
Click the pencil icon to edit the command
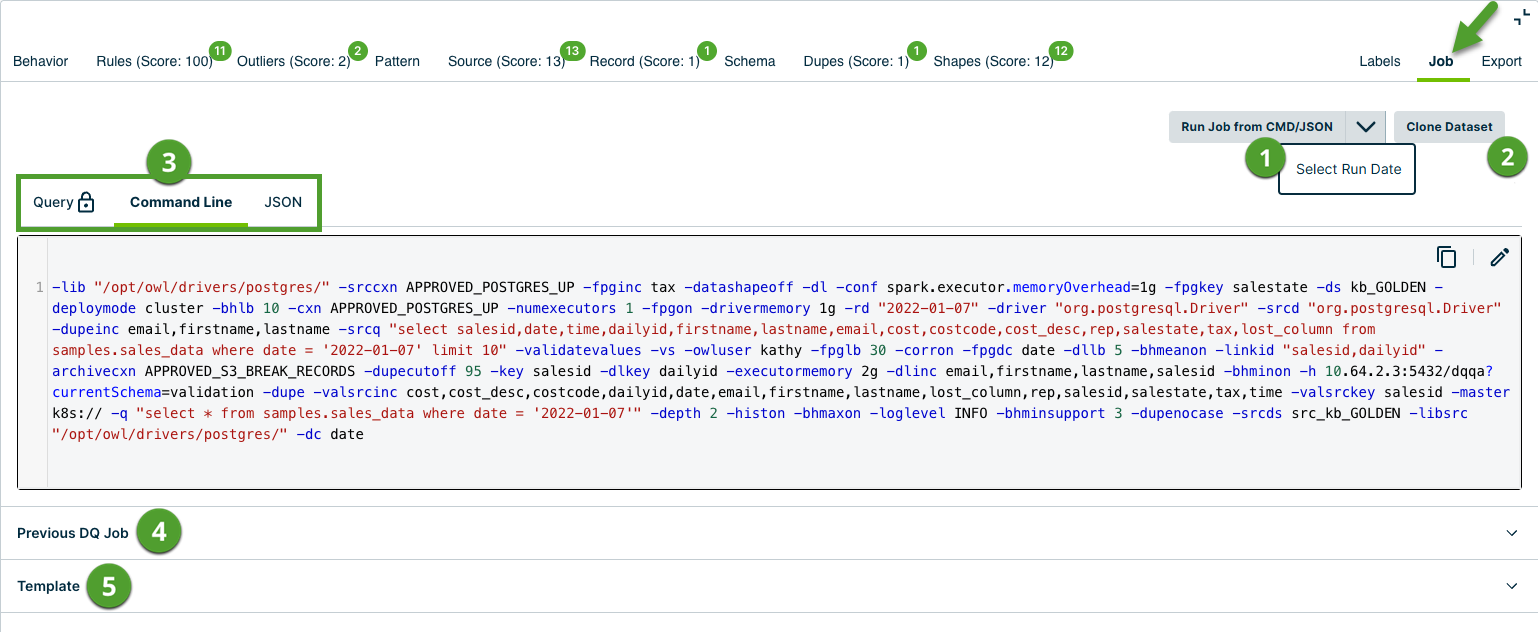coord(1499,257)
